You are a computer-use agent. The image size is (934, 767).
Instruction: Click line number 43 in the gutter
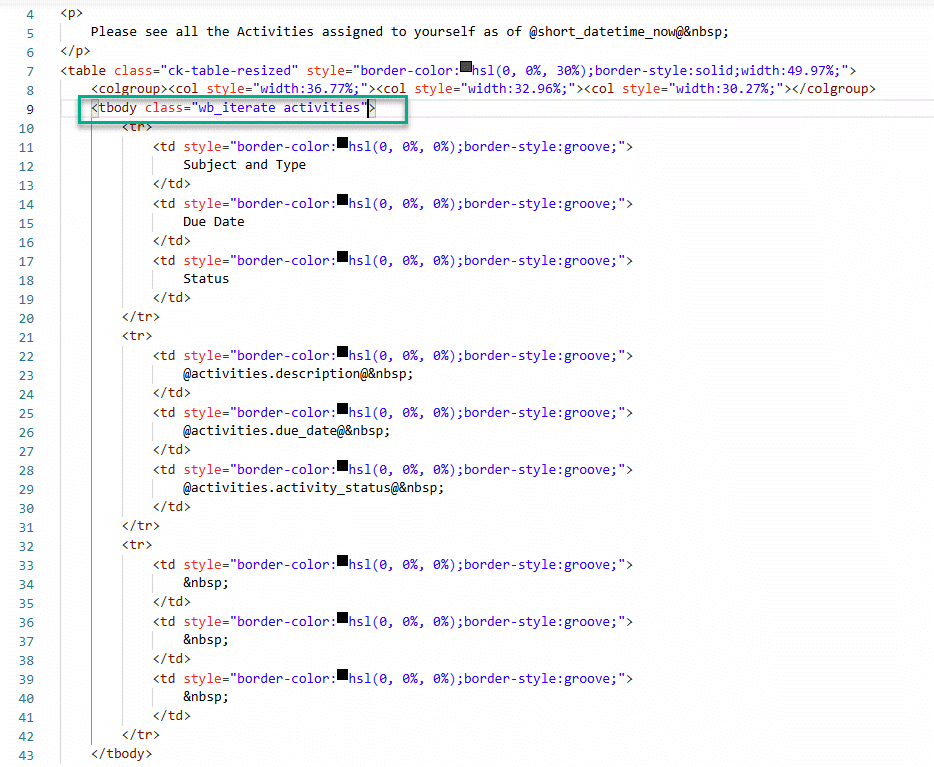[26, 756]
